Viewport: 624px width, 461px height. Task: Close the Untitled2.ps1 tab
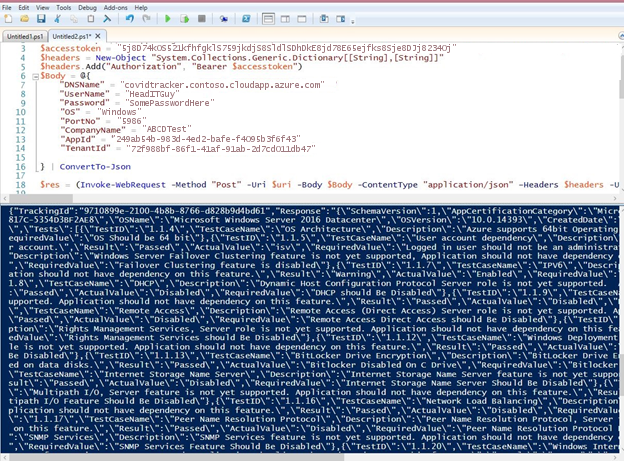point(98,36)
